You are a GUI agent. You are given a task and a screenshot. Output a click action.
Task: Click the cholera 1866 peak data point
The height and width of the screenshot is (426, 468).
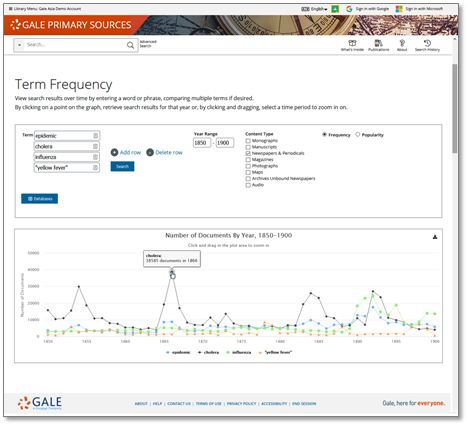coord(172,272)
